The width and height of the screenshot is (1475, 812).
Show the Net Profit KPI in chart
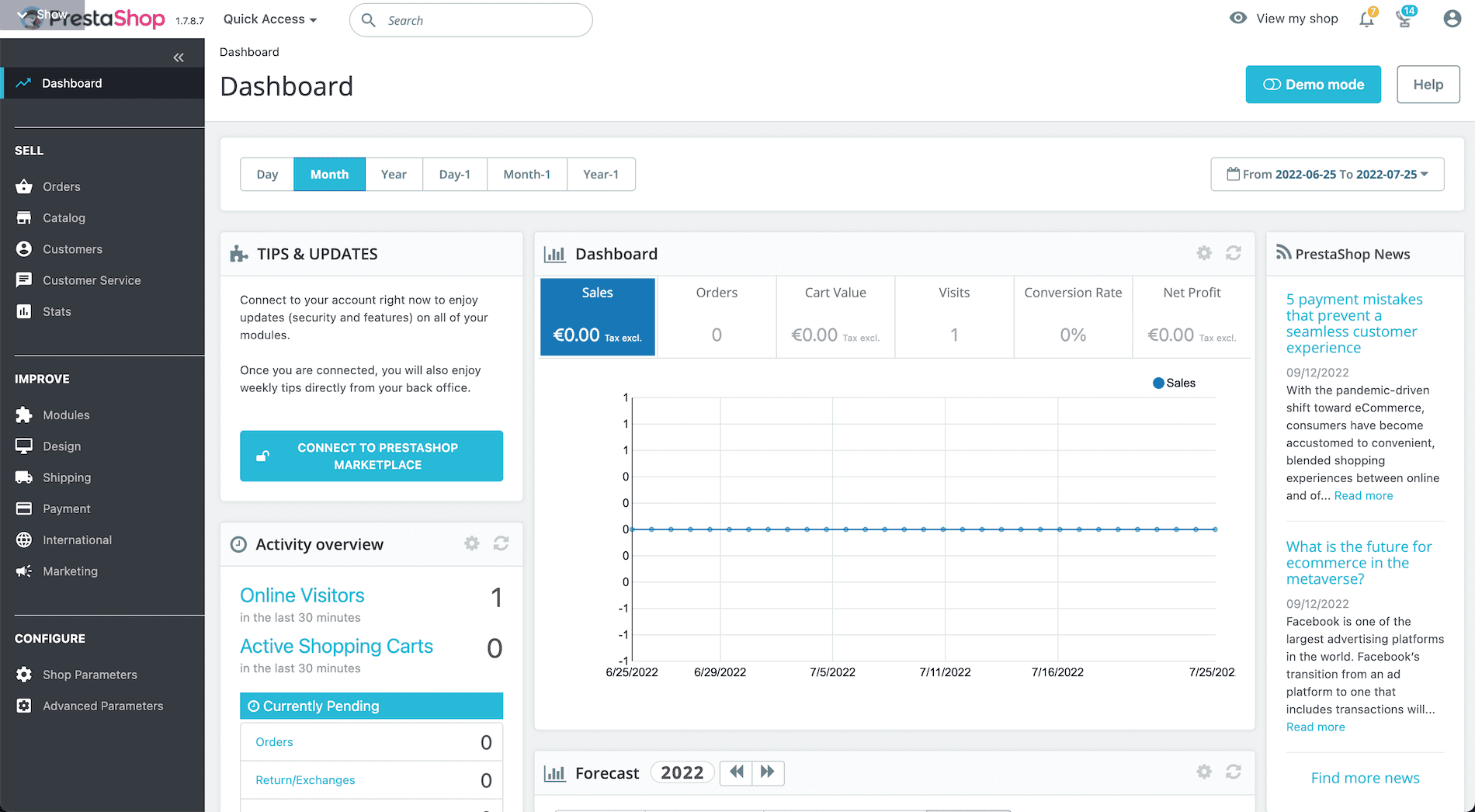tap(1192, 317)
